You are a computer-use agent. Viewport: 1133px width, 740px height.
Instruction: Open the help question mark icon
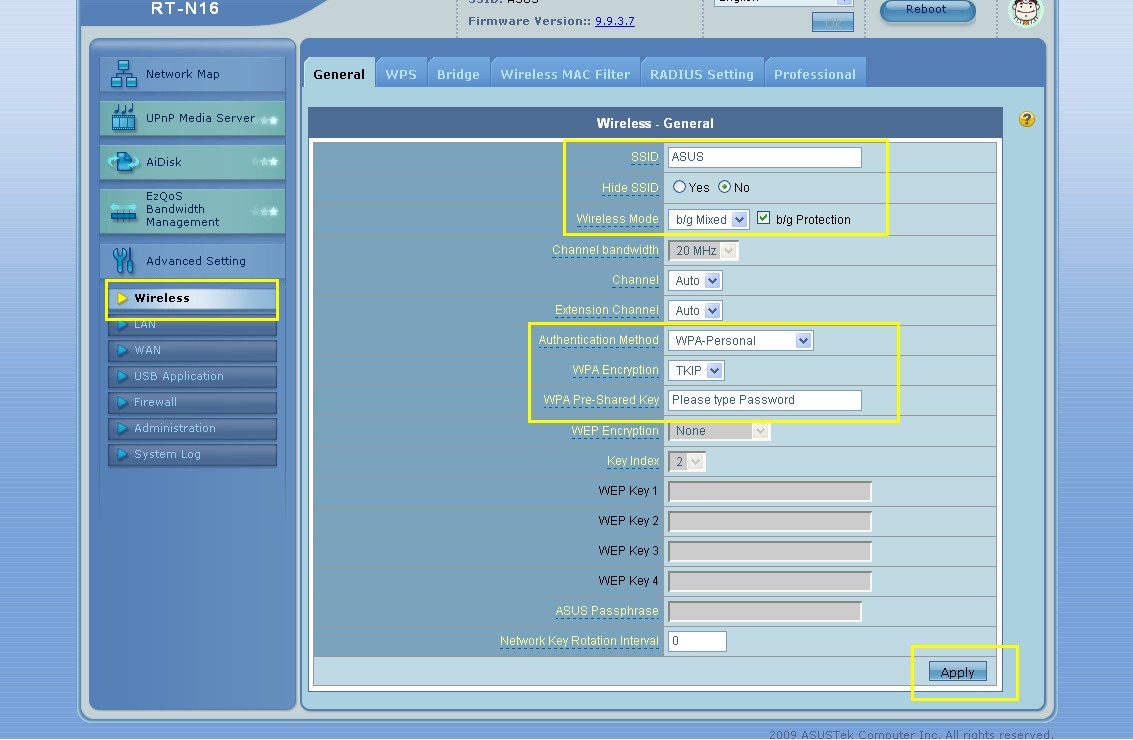1026,119
